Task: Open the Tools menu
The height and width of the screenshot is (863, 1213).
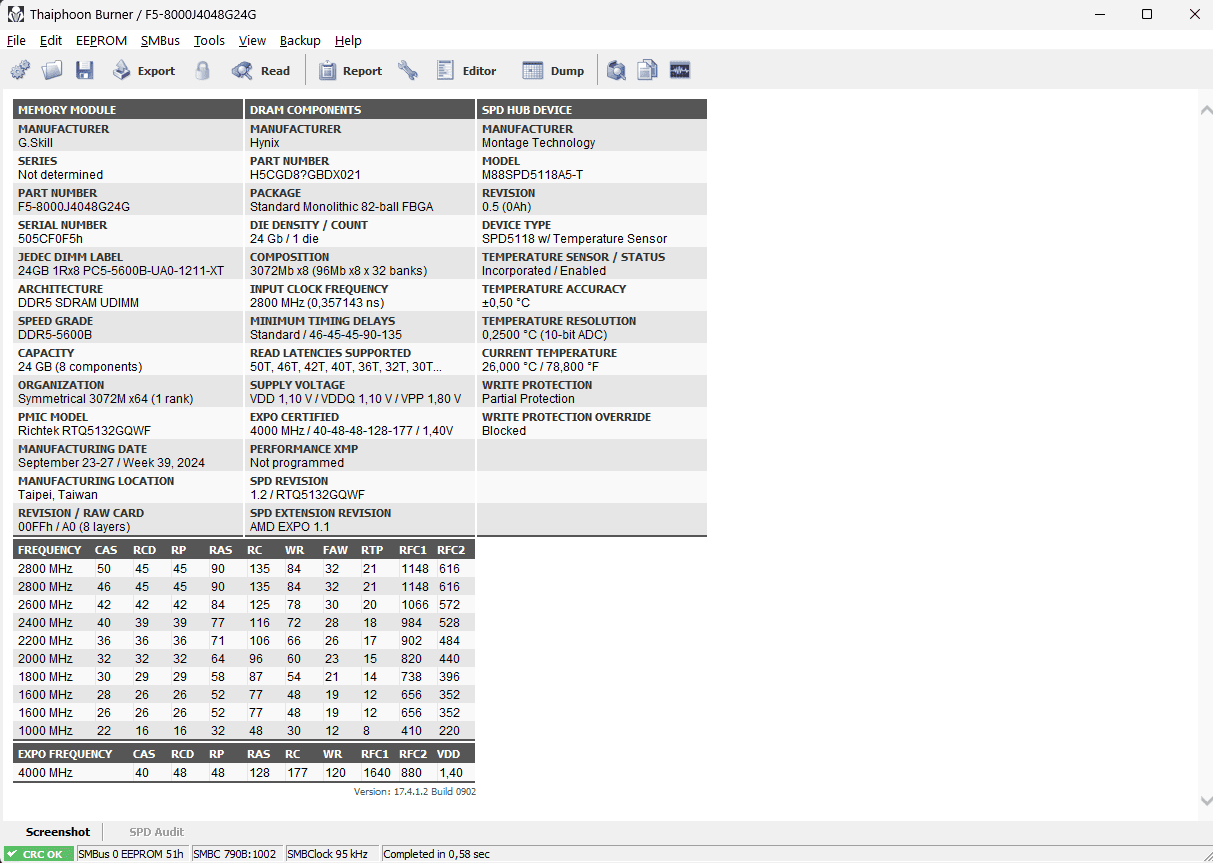Action: (209, 41)
